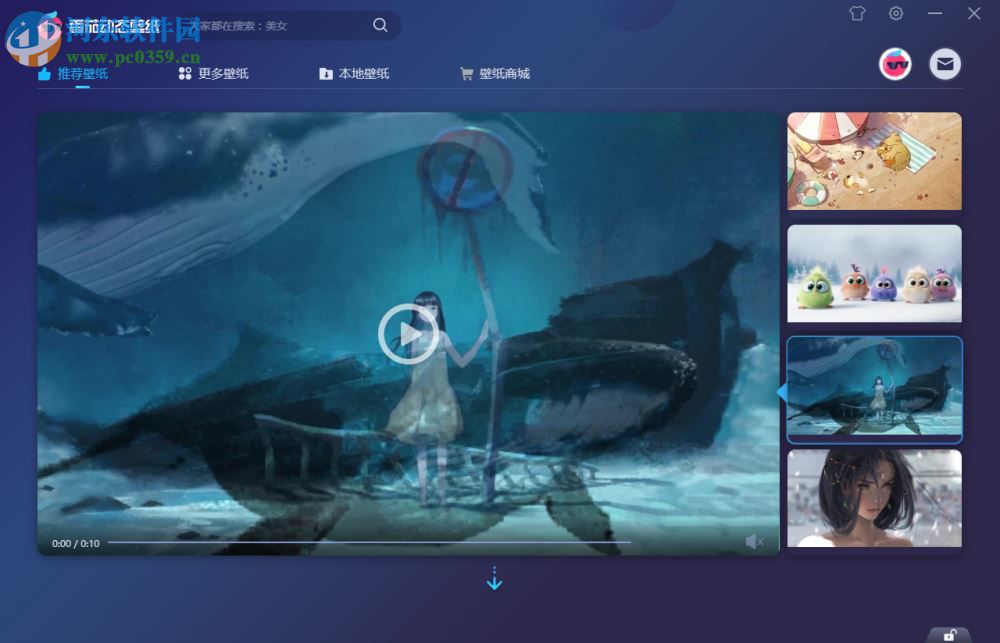Open the 壁纸商城 tab
This screenshot has height=643, width=1000.
(495, 74)
